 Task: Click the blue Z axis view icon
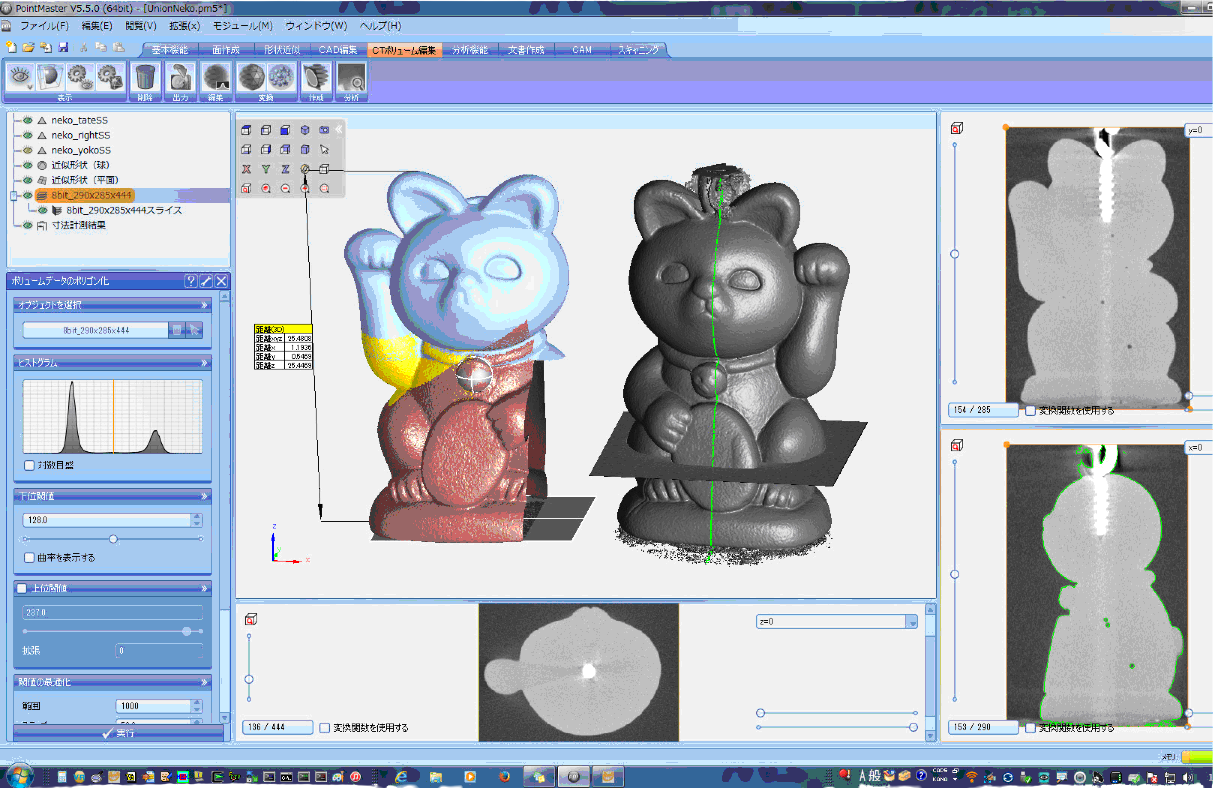(x=285, y=169)
